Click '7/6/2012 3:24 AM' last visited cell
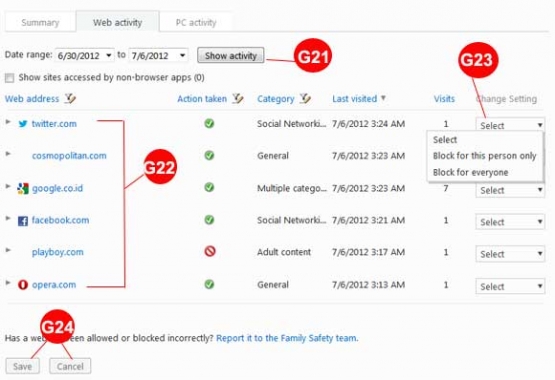 coord(368,124)
